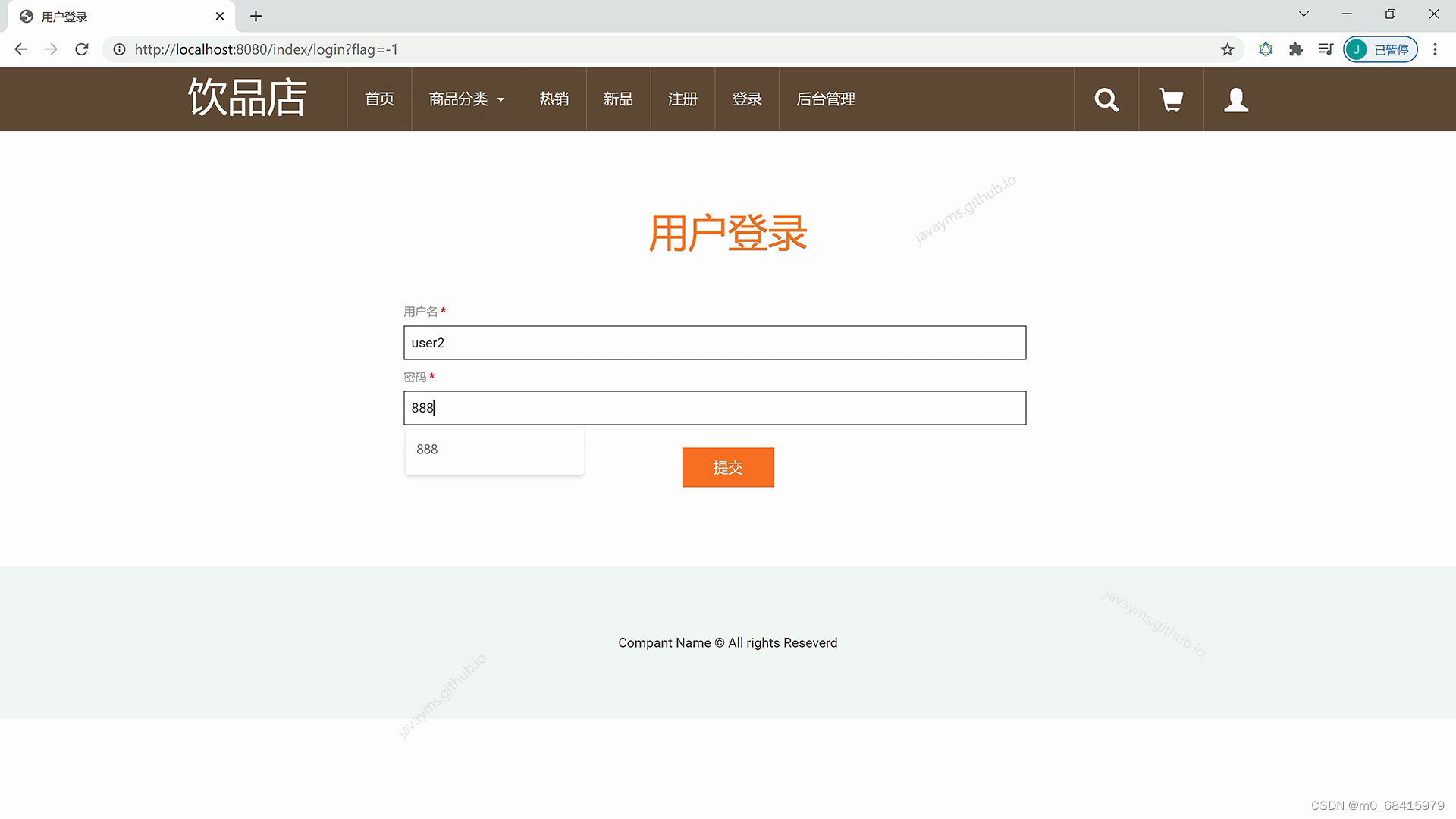Click the user account icon in the navbar
Image resolution: width=1456 pixels, height=819 pixels.
[x=1236, y=99]
